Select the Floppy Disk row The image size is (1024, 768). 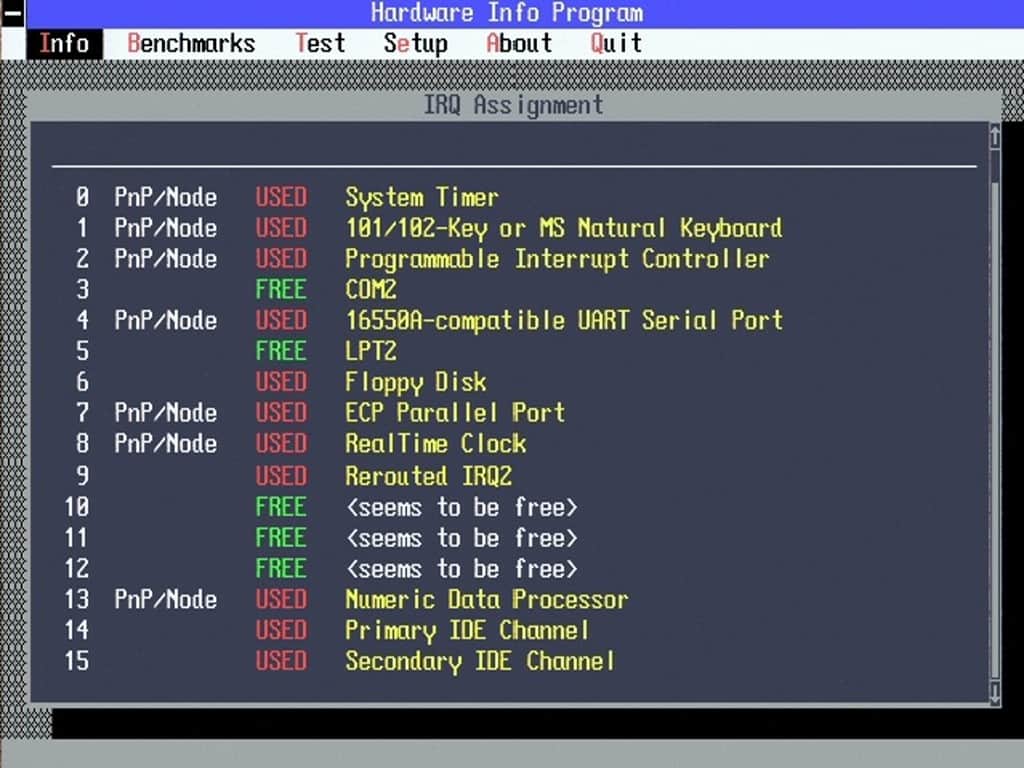(x=281, y=382)
